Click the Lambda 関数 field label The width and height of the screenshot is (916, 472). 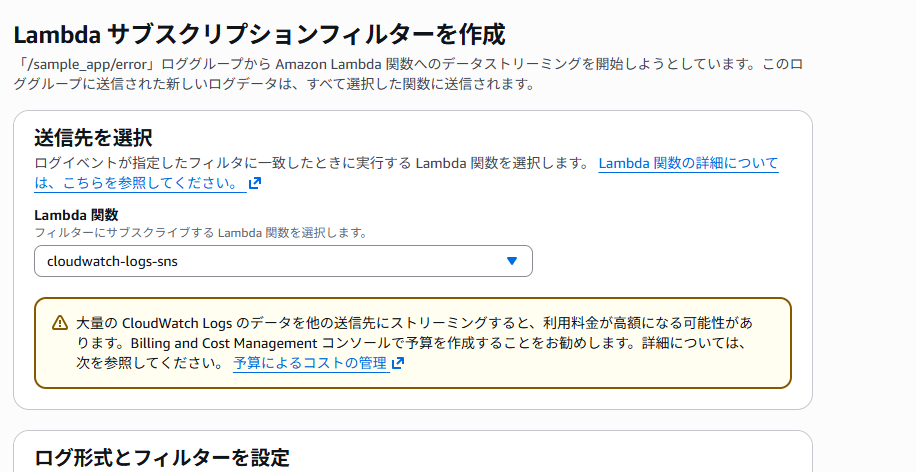tap(76, 215)
